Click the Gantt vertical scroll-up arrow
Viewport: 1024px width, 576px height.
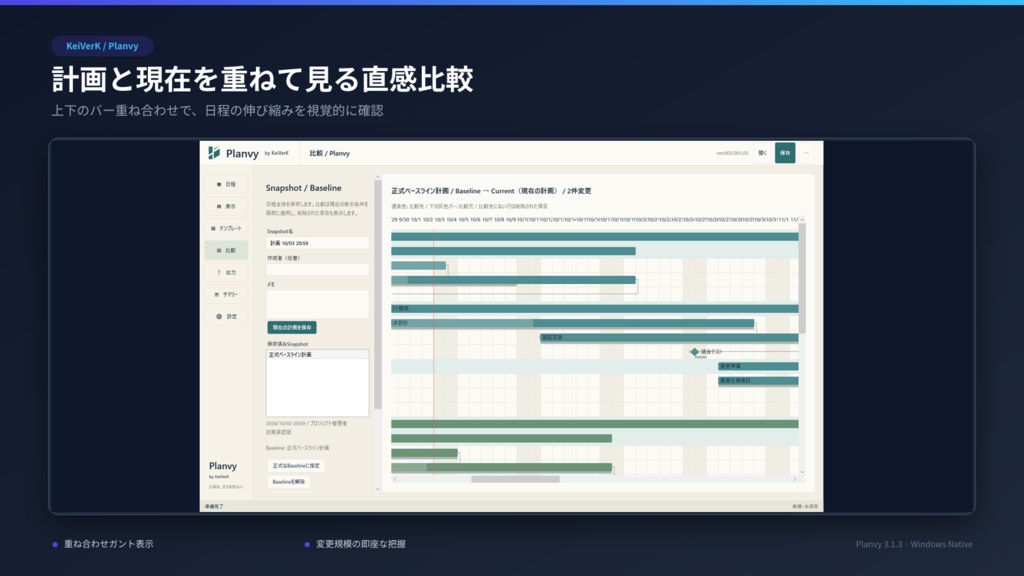pos(802,219)
